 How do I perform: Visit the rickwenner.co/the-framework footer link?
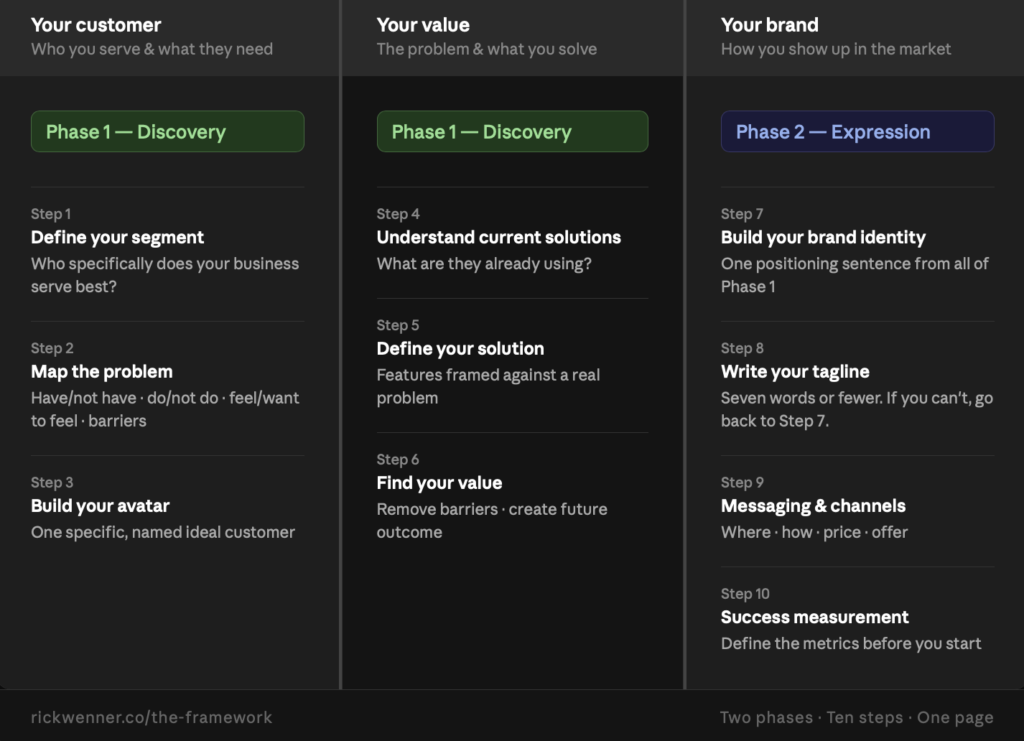pos(151,717)
